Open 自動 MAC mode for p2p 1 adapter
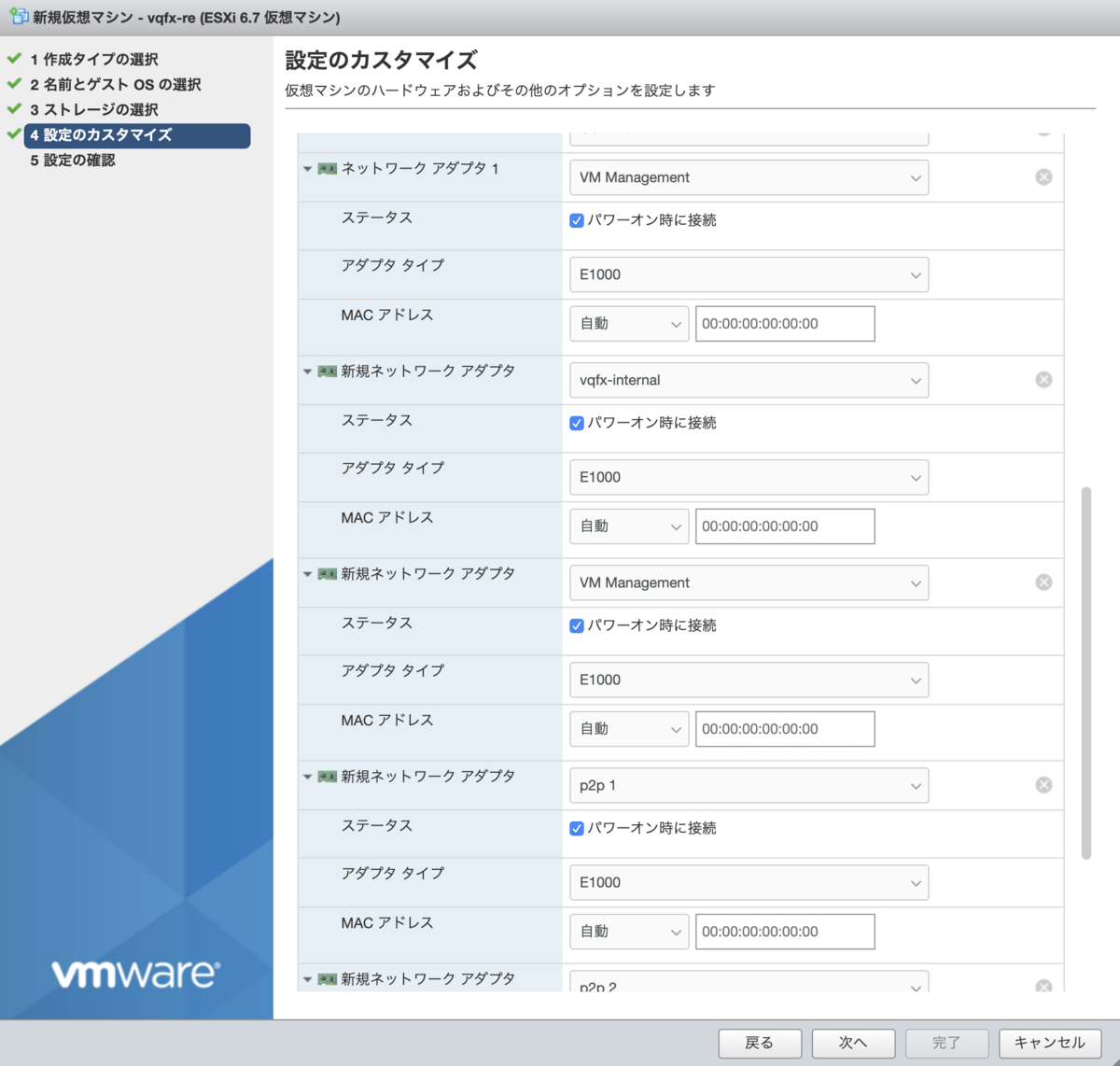Screen dimensions: 1120x1066 tap(629, 932)
